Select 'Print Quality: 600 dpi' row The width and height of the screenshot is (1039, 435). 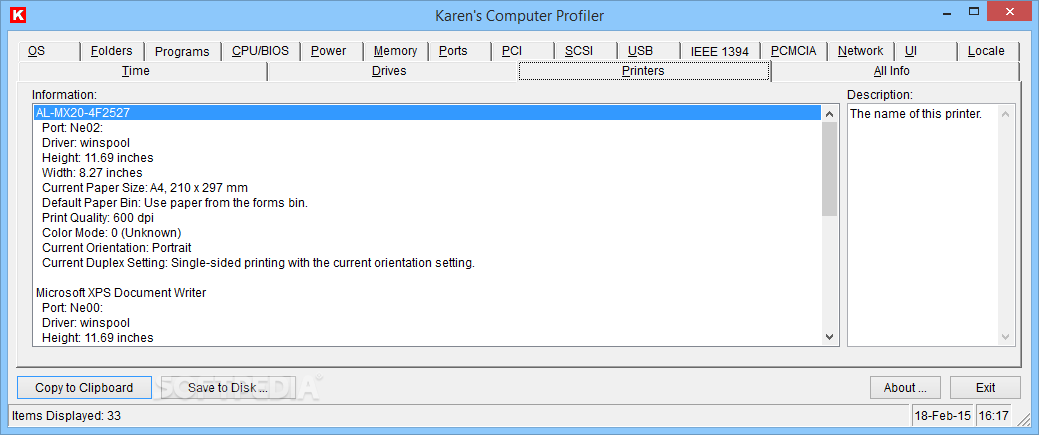(x=427, y=218)
